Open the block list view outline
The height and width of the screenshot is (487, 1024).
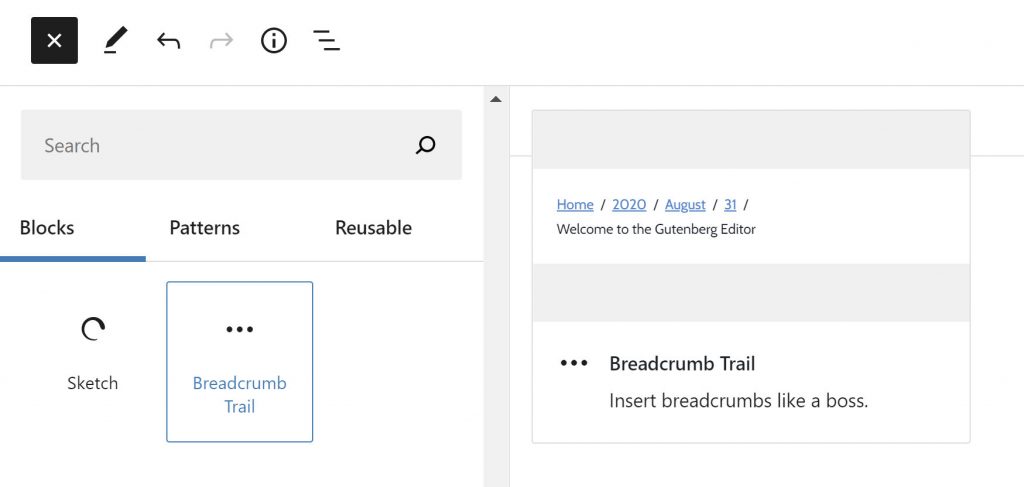[x=326, y=41]
